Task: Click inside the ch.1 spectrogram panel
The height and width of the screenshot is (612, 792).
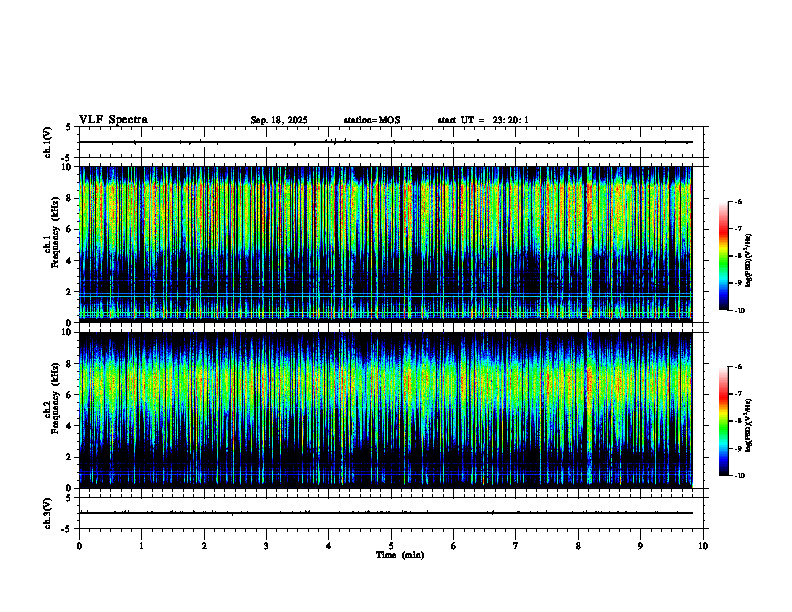Action: pyautogui.click(x=385, y=244)
